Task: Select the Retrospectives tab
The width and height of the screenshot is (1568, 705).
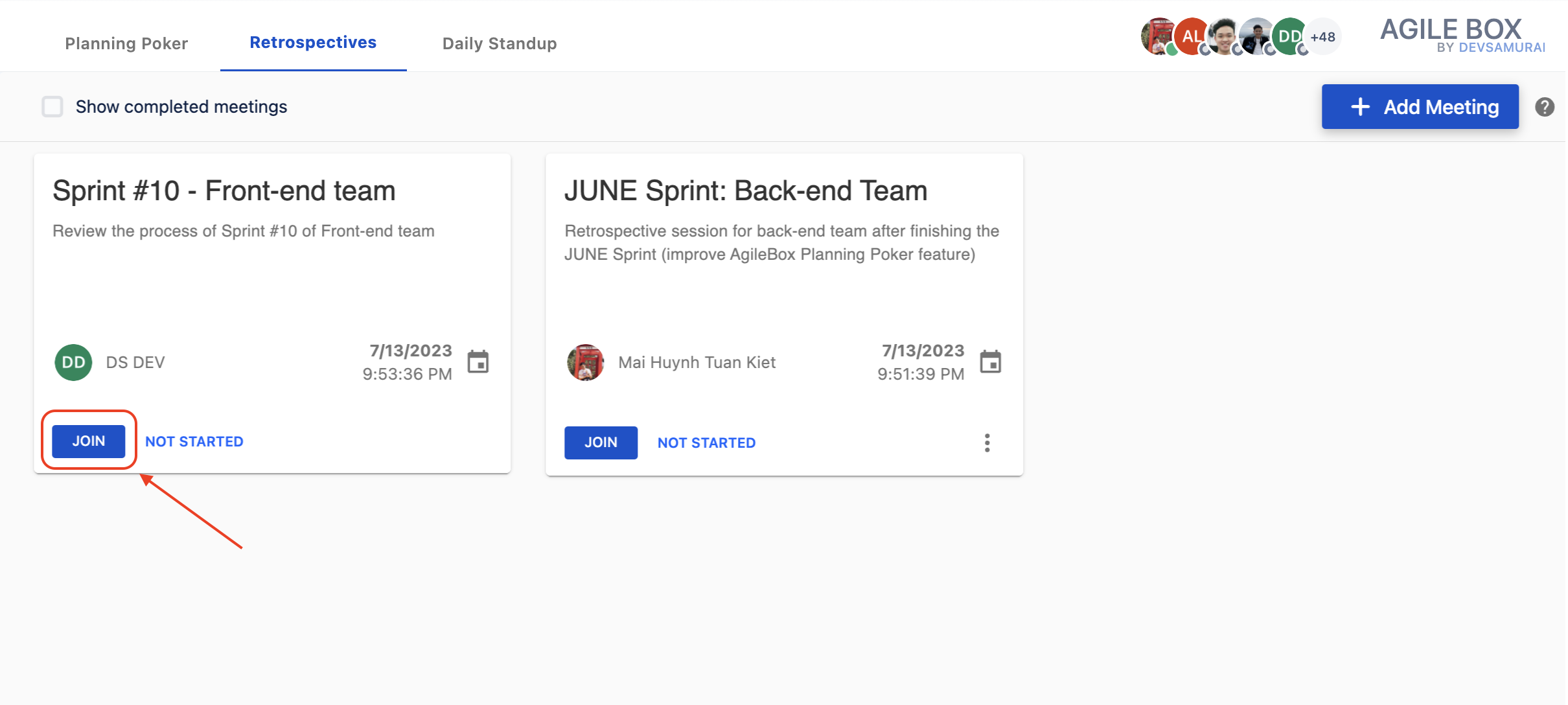Action: (x=313, y=42)
